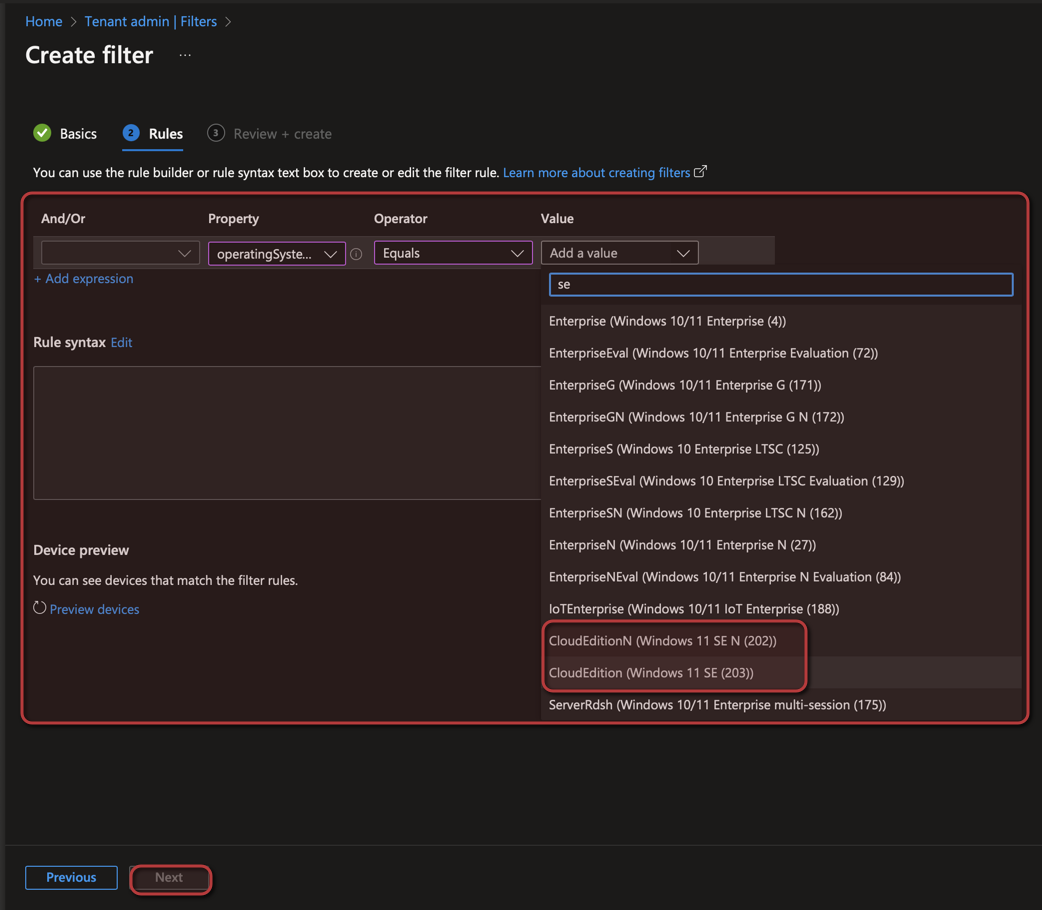This screenshot has height=910, width=1042.
Task: Click the green checkmark Basics step icon
Action: click(x=42, y=133)
